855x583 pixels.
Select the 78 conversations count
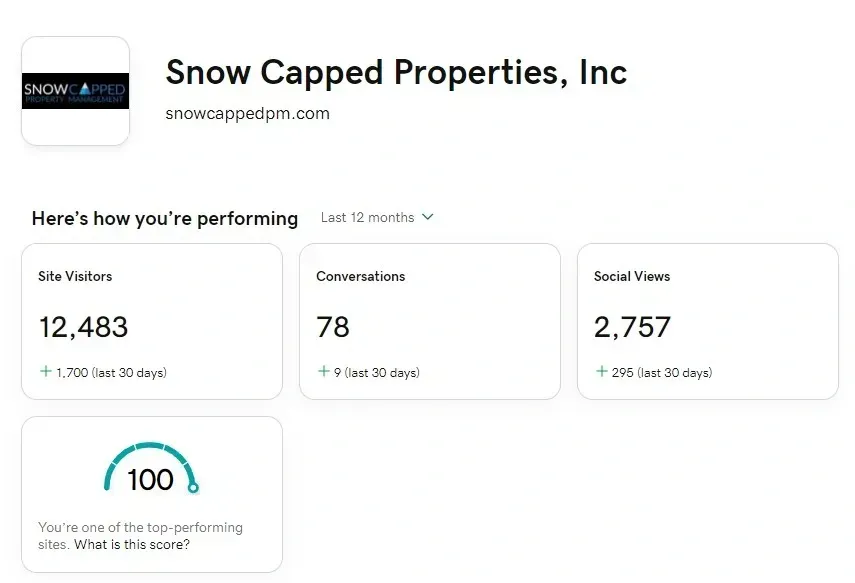click(333, 327)
